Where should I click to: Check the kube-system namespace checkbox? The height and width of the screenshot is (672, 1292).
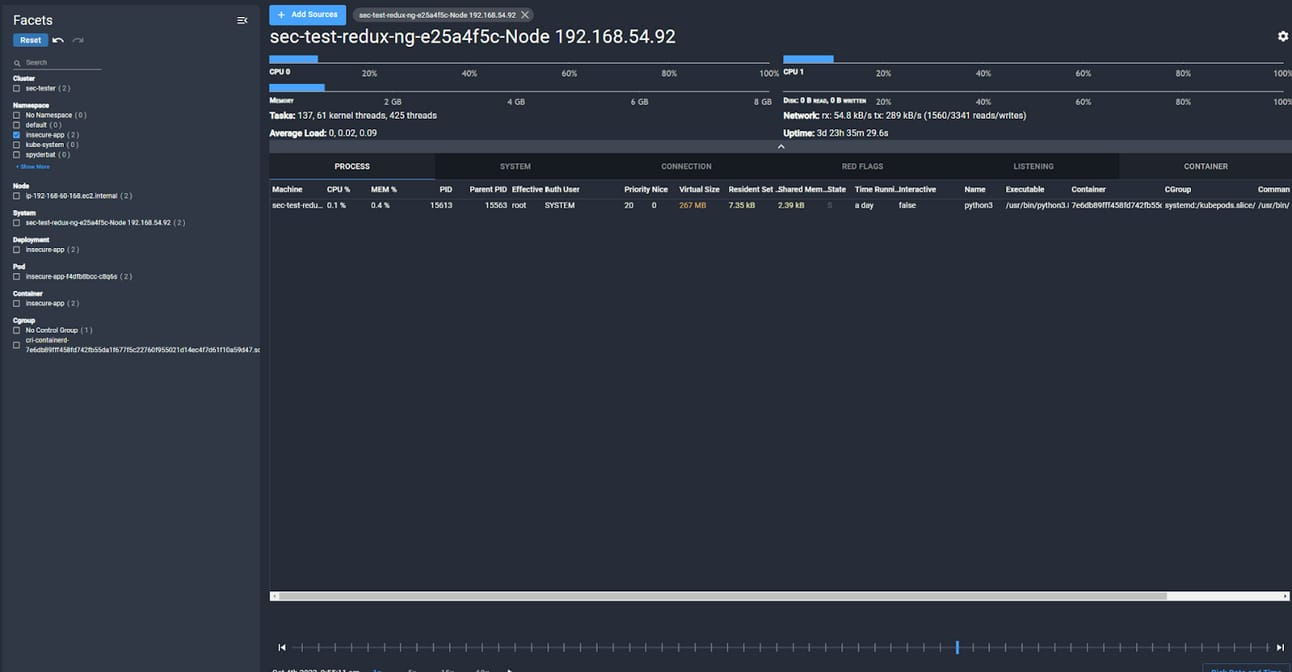[17, 145]
